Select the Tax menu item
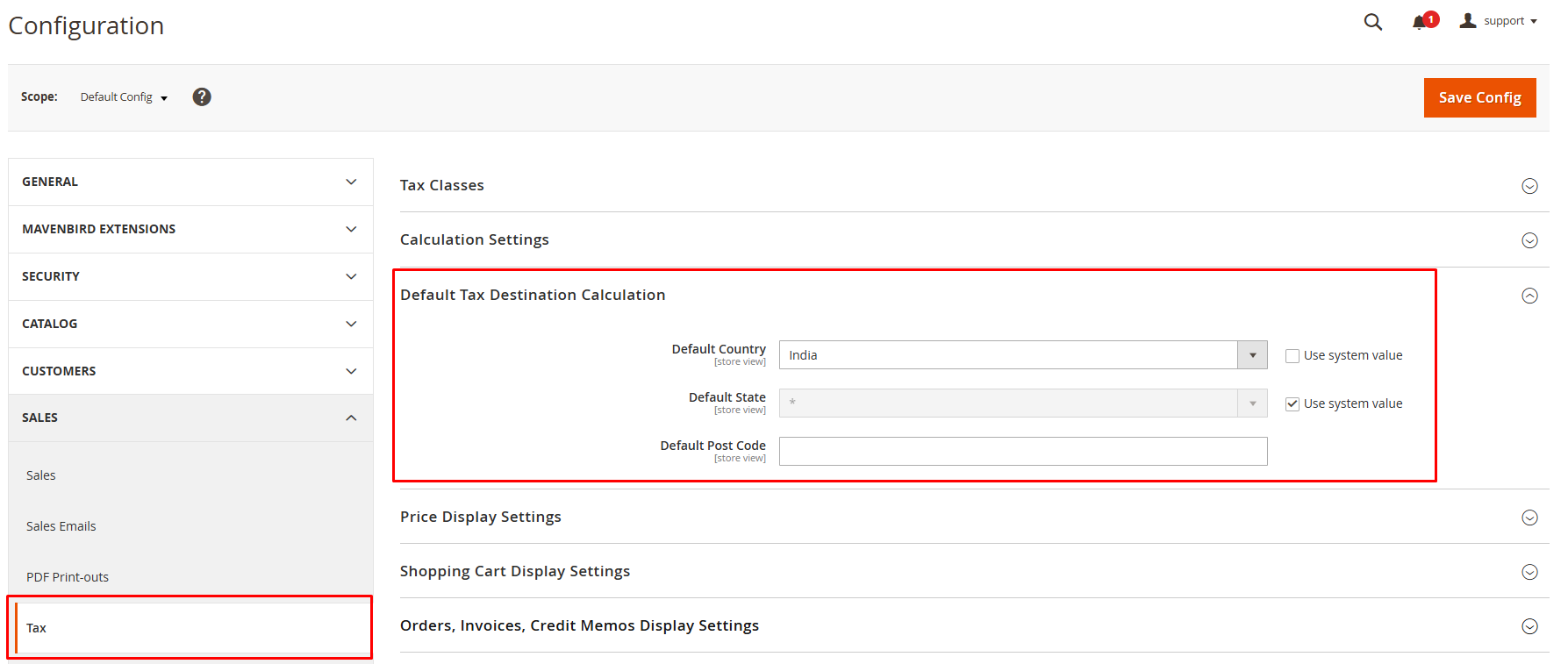Screen dimensions: 1568x664 coord(192,628)
